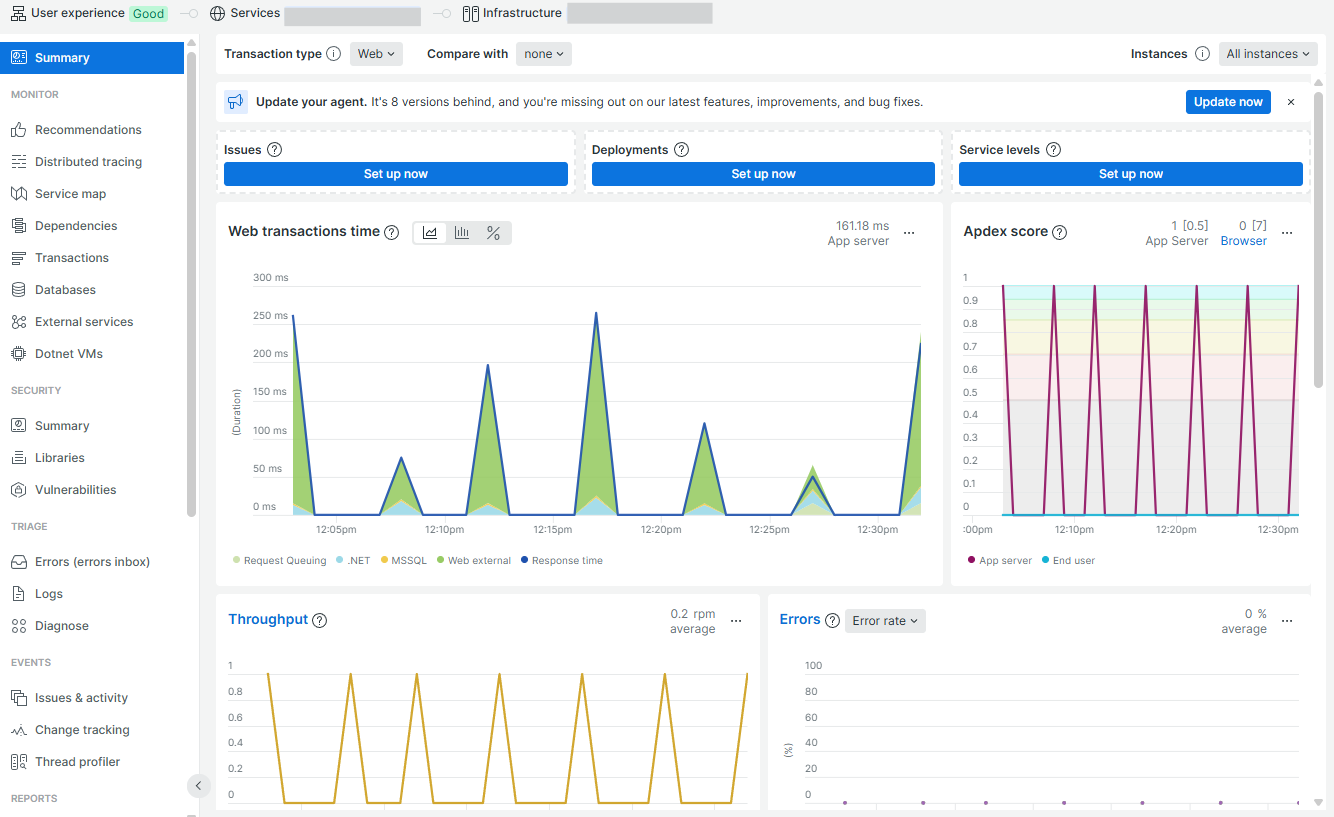Dismiss the update agent banner

[x=1291, y=102]
